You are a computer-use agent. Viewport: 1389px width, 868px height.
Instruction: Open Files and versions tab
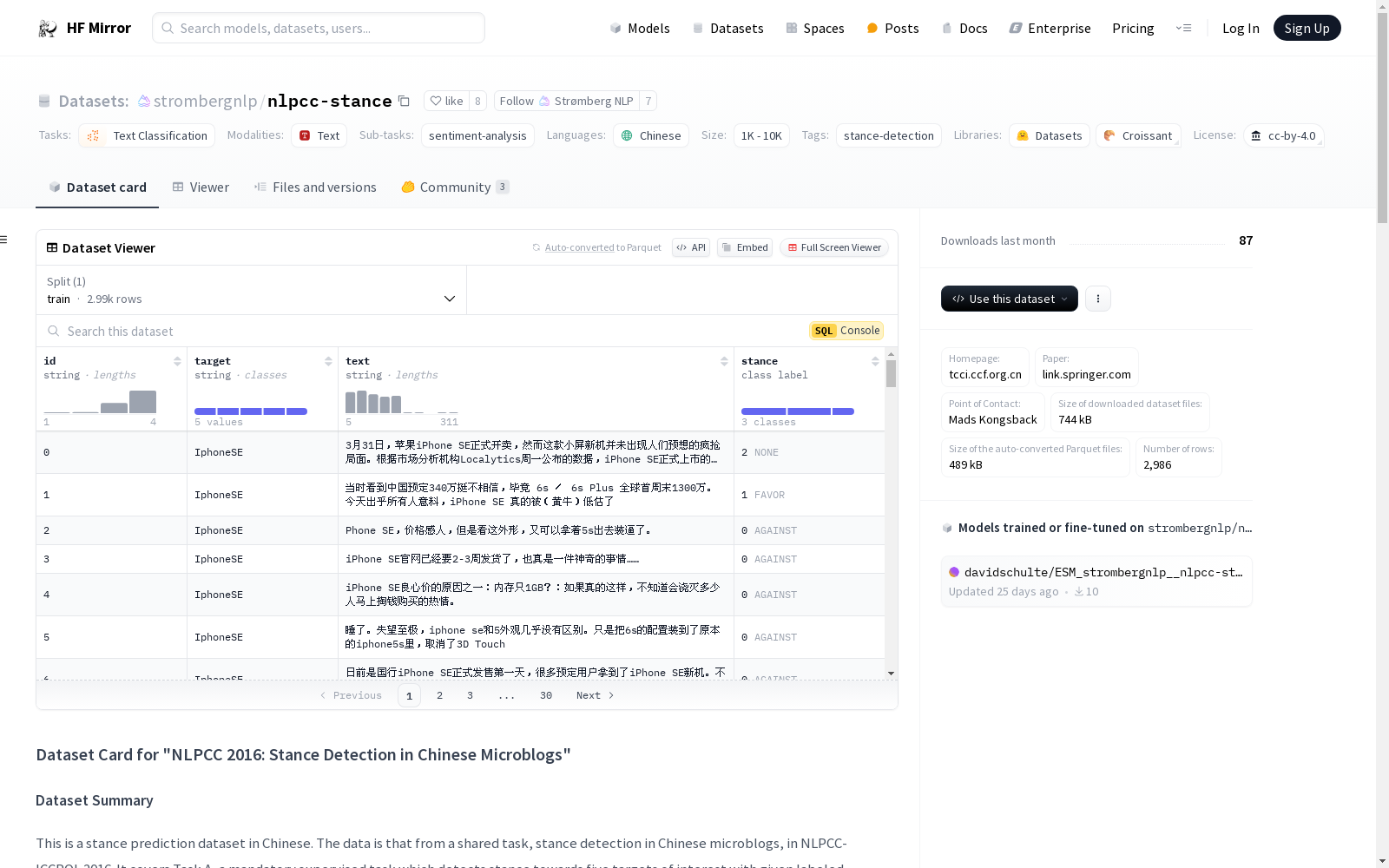tap(315, 187)
